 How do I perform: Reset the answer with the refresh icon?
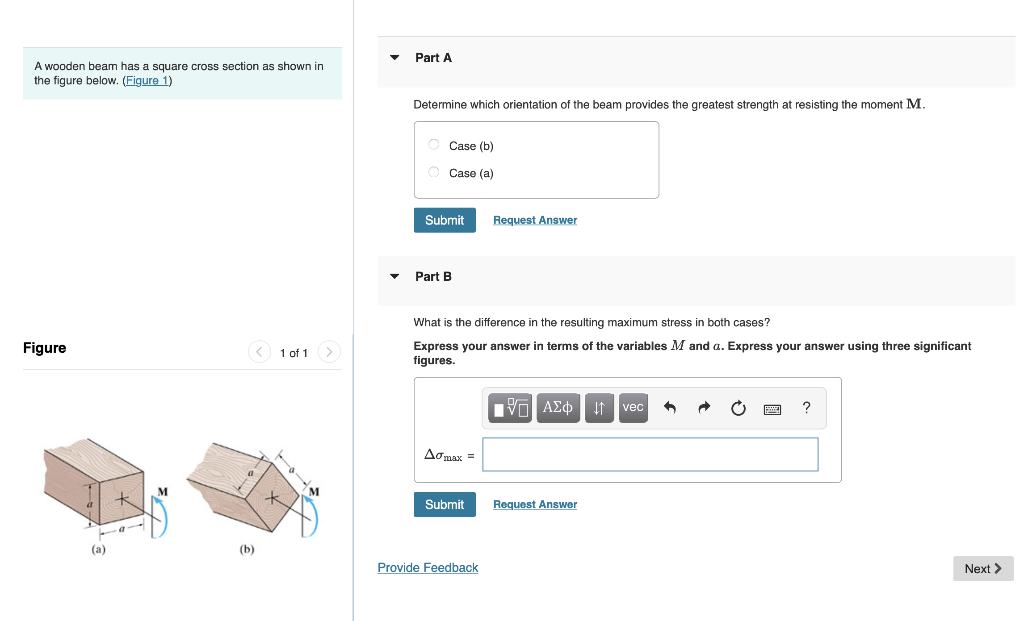(x=738, y=408)
